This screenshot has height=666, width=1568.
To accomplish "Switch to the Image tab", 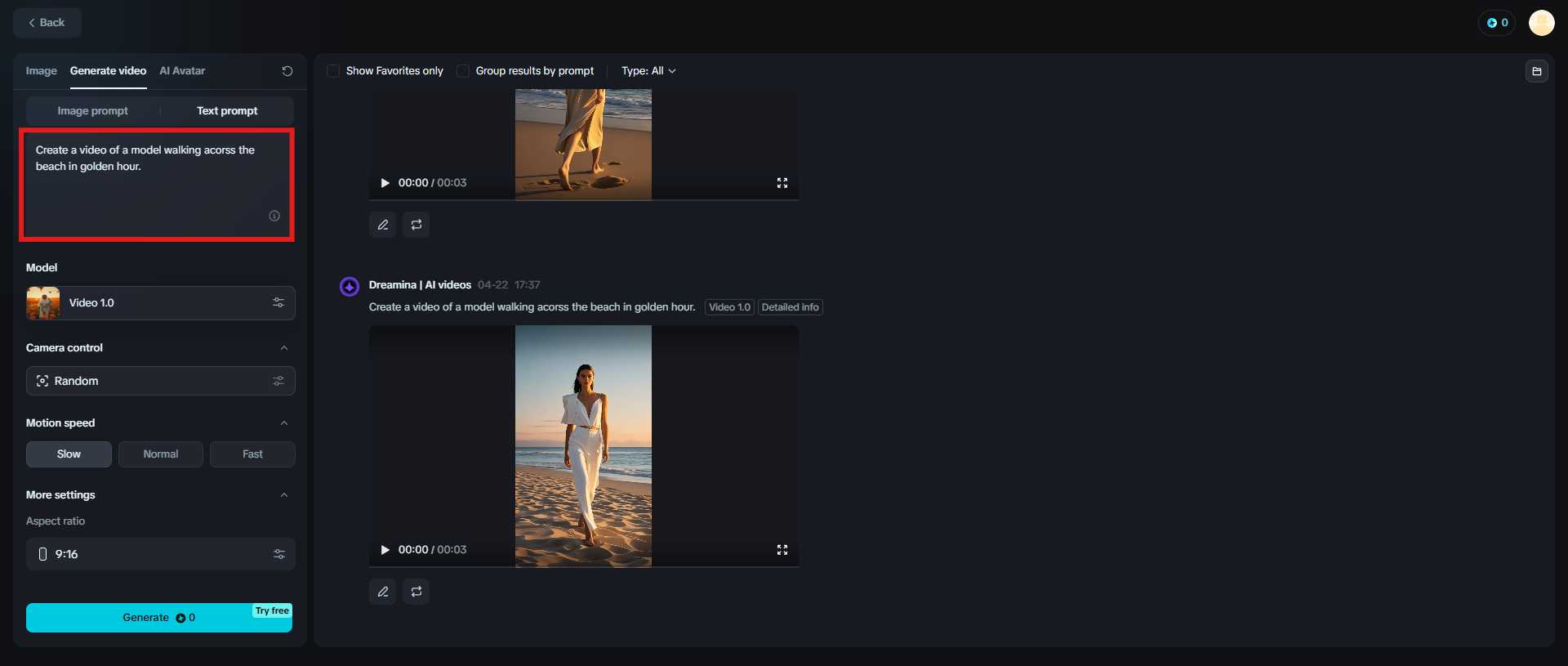I will tap(41, 71).
